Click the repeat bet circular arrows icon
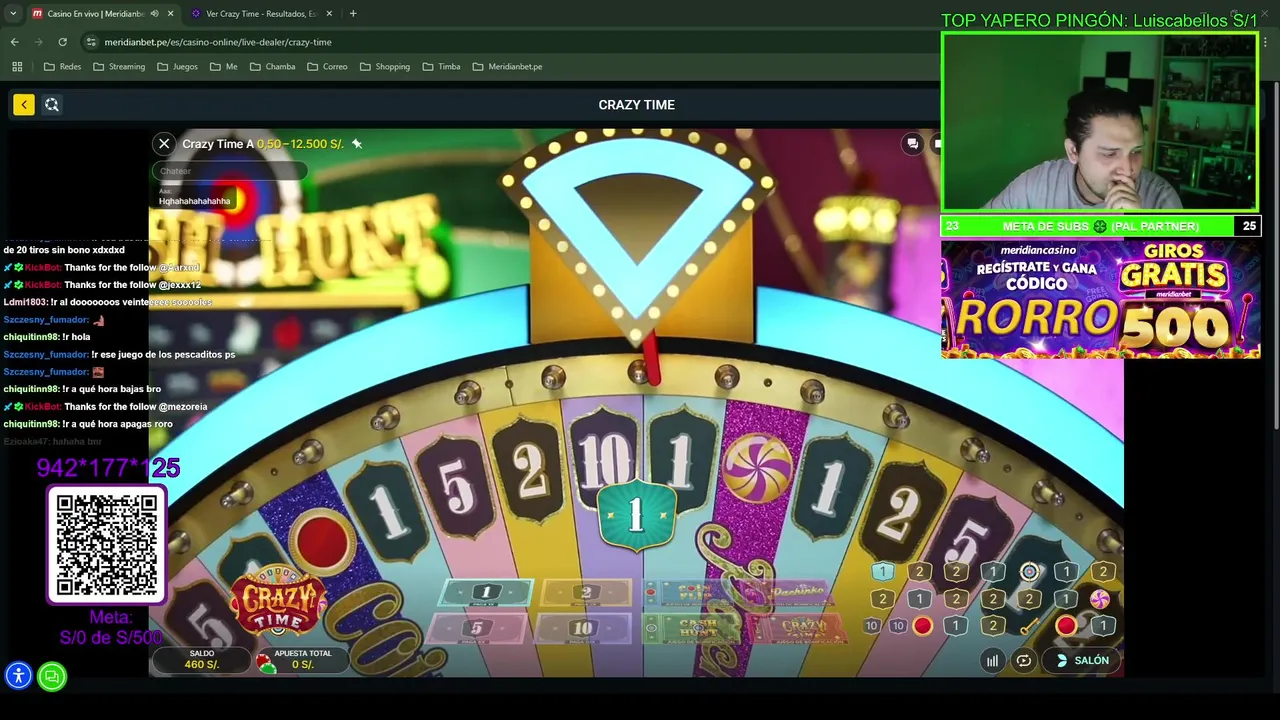 pyautogui.click(x=1024, y=660)
